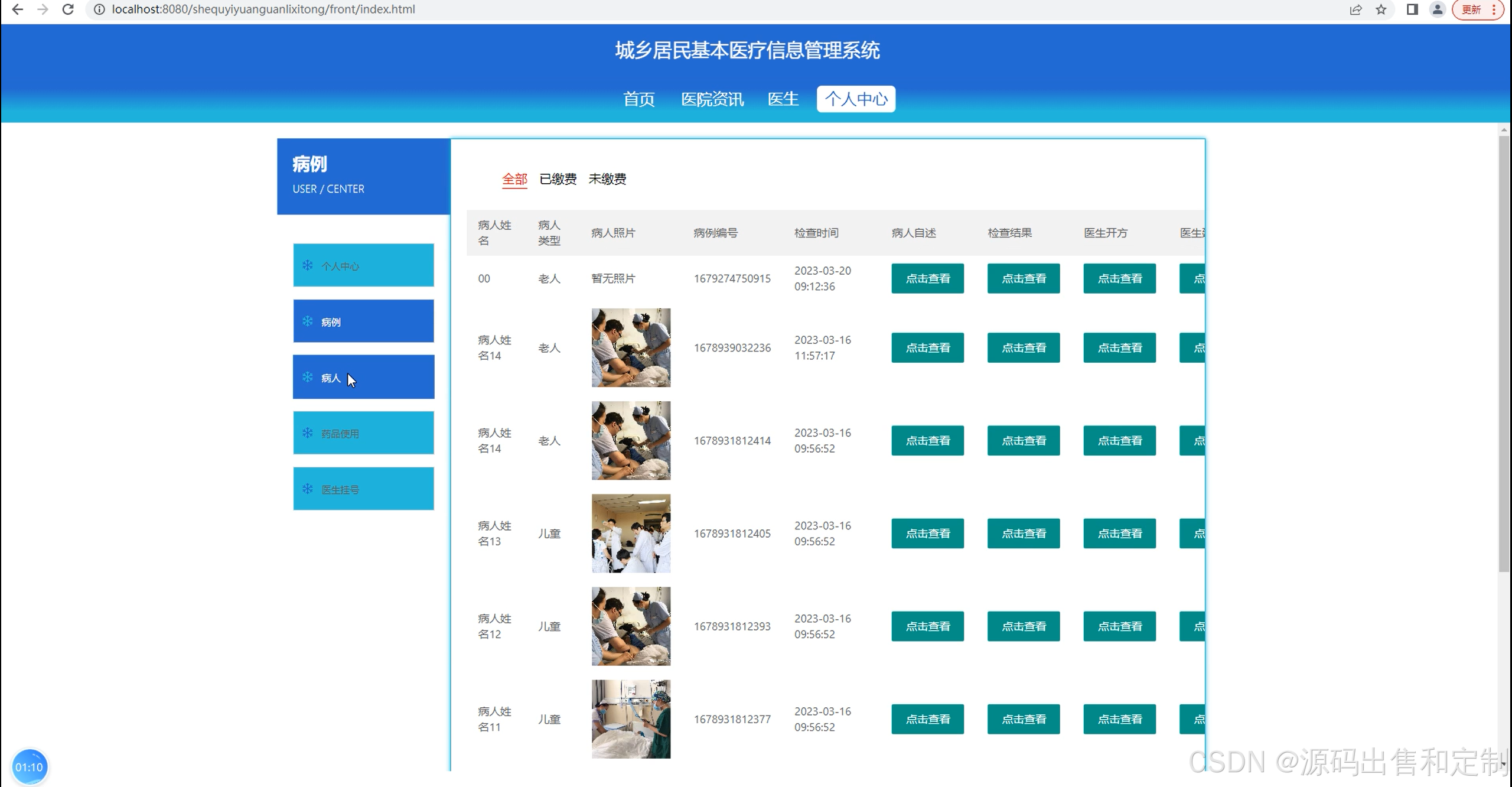Viewport: 1512px width, 787px height.
Task: Click the browser back arrow icon
Action: pyautogui.click(x=18, y=9)
